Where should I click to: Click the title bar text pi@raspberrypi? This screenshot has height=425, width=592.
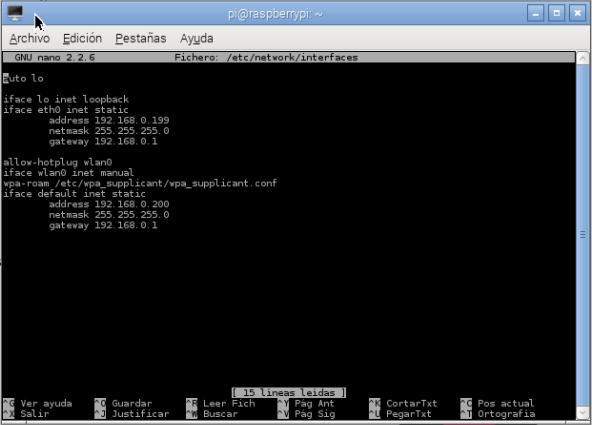275,14
